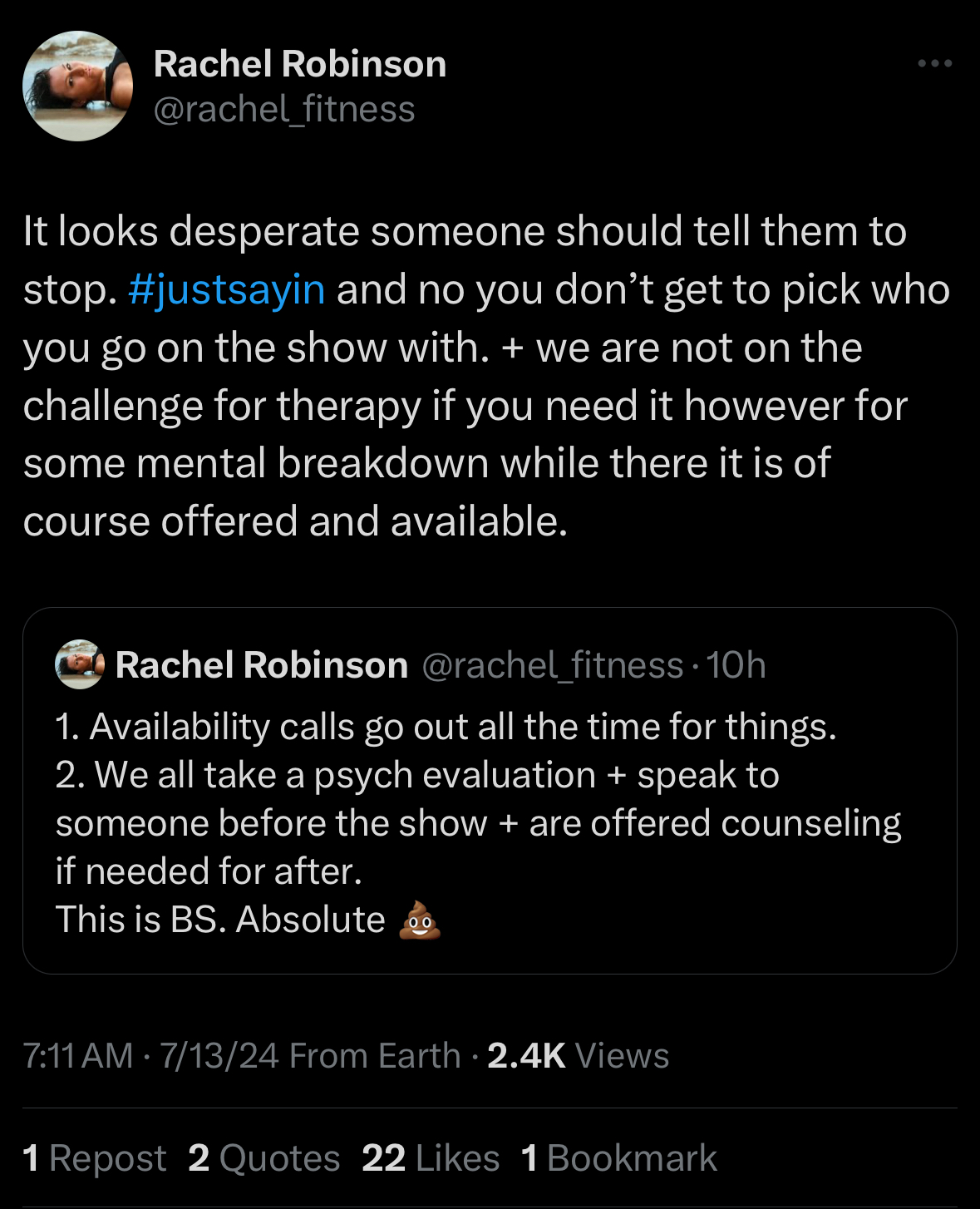Tap the quoted tweet's @rachel_fitness handle
The width and height of the screenshot is (980, 1209).
553,665
